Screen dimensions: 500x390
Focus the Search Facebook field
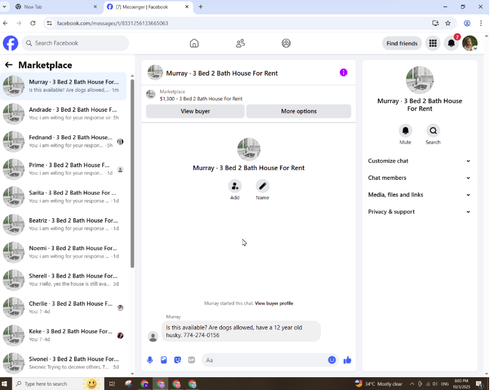tap(75, 43)
